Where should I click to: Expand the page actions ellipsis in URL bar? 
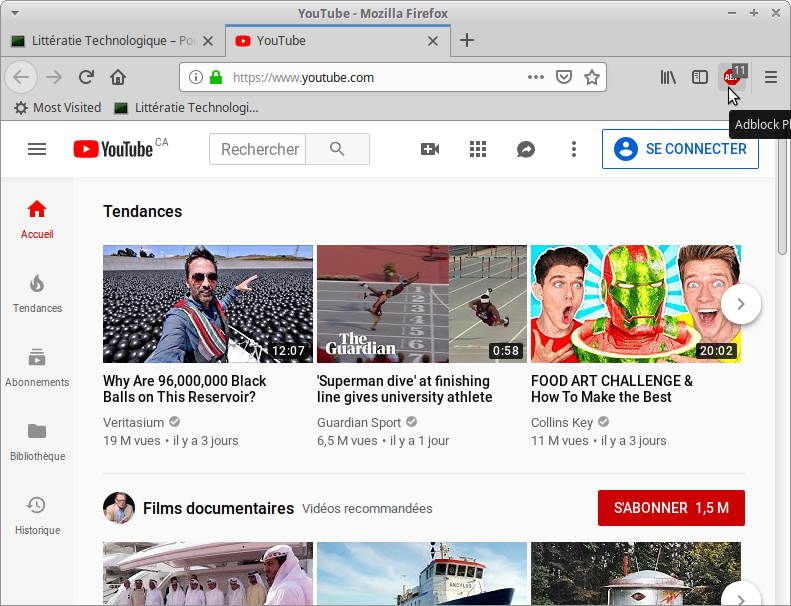536,77
